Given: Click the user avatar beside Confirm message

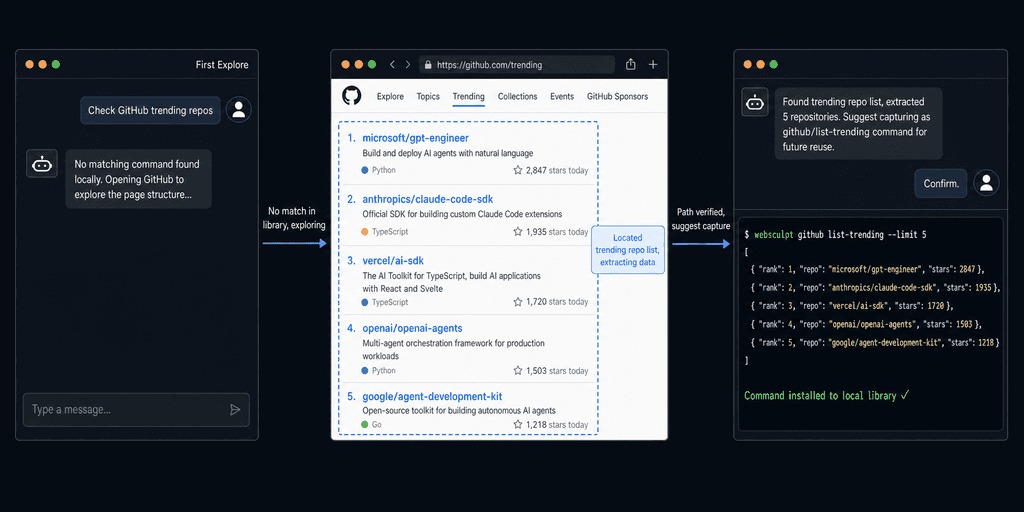Looking at the screenshot, I should pyautogui.click(x=986, y=182).
